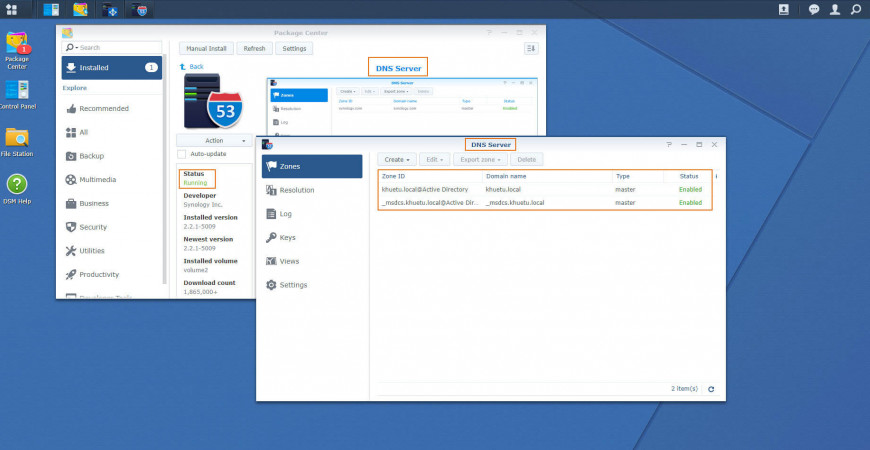The image size is (870, 450).
Task: Open File Station desktop icon
Action: tap(17, 142)
